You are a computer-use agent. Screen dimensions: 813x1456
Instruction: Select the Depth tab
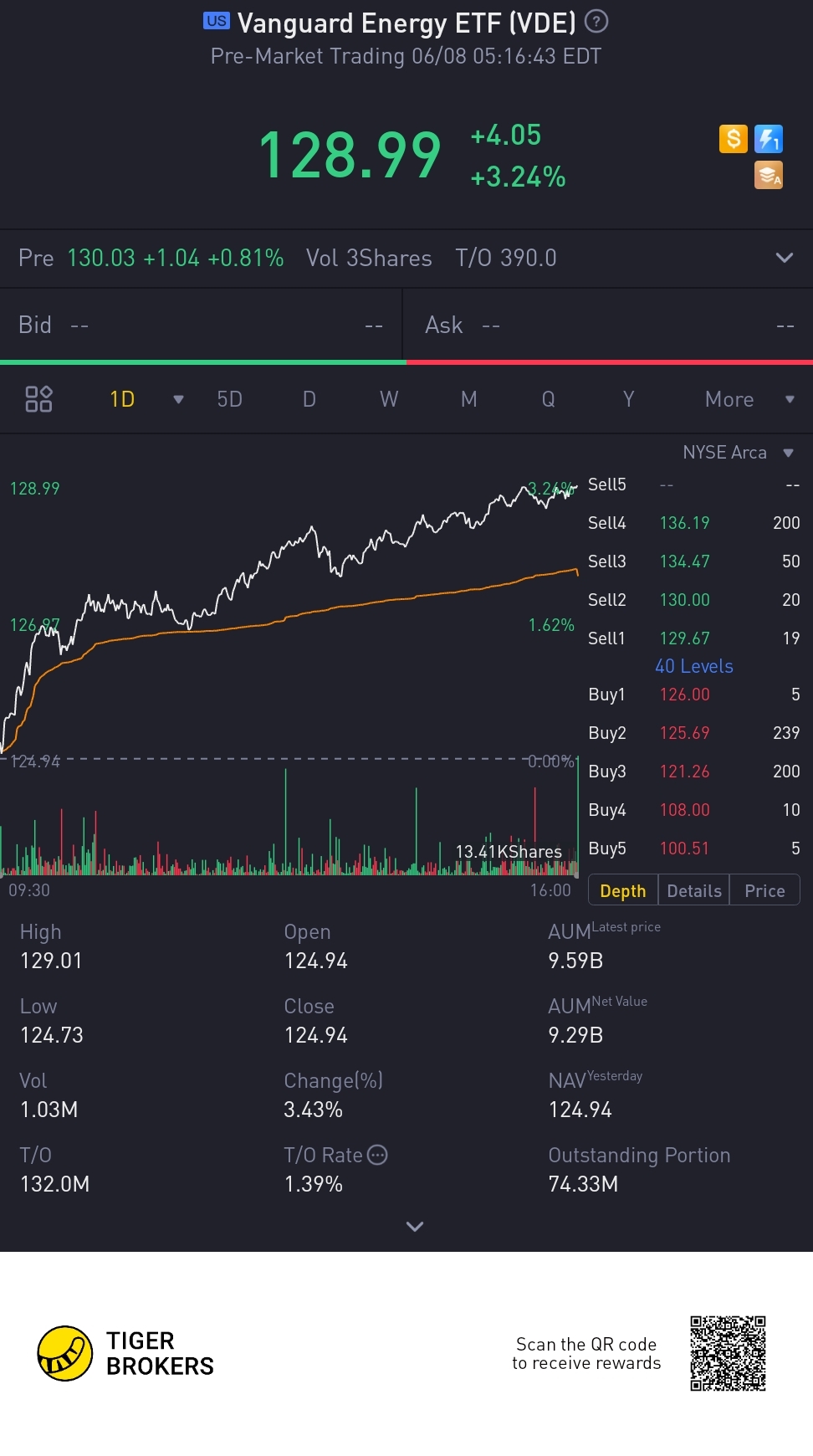(x=623, y=890)
